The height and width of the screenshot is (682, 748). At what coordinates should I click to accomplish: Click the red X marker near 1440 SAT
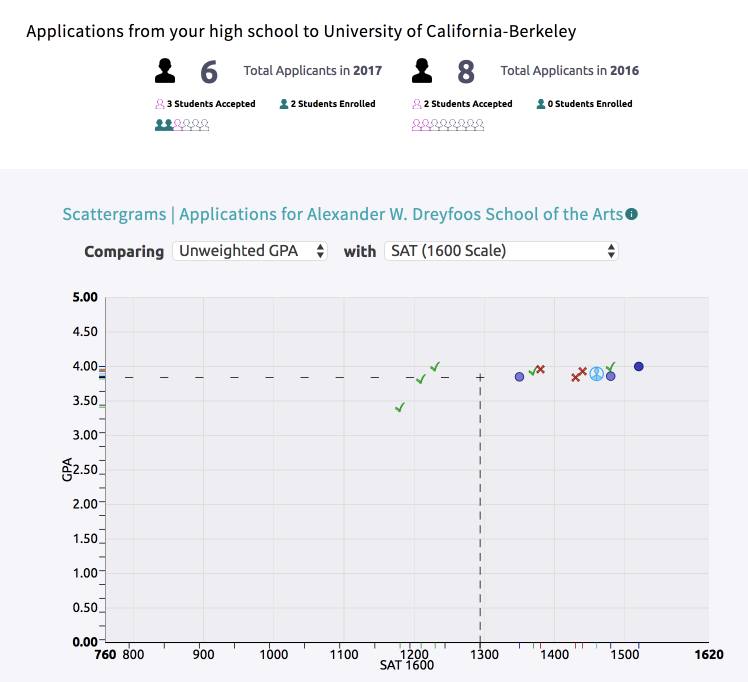pos(582,371)
